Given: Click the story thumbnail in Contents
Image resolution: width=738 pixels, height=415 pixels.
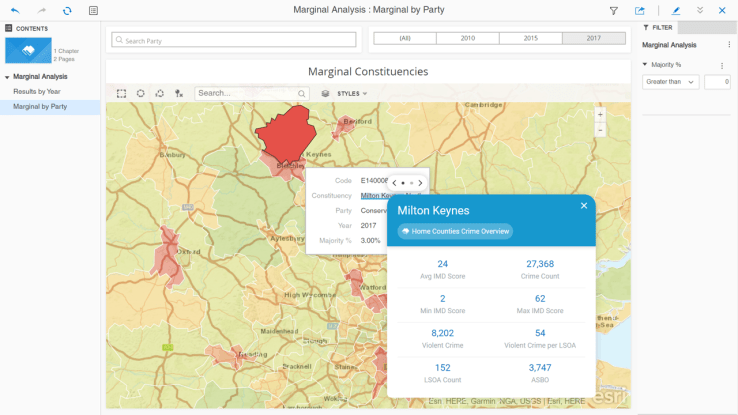Looking at the screenshot, I should [x=28, y=50].
